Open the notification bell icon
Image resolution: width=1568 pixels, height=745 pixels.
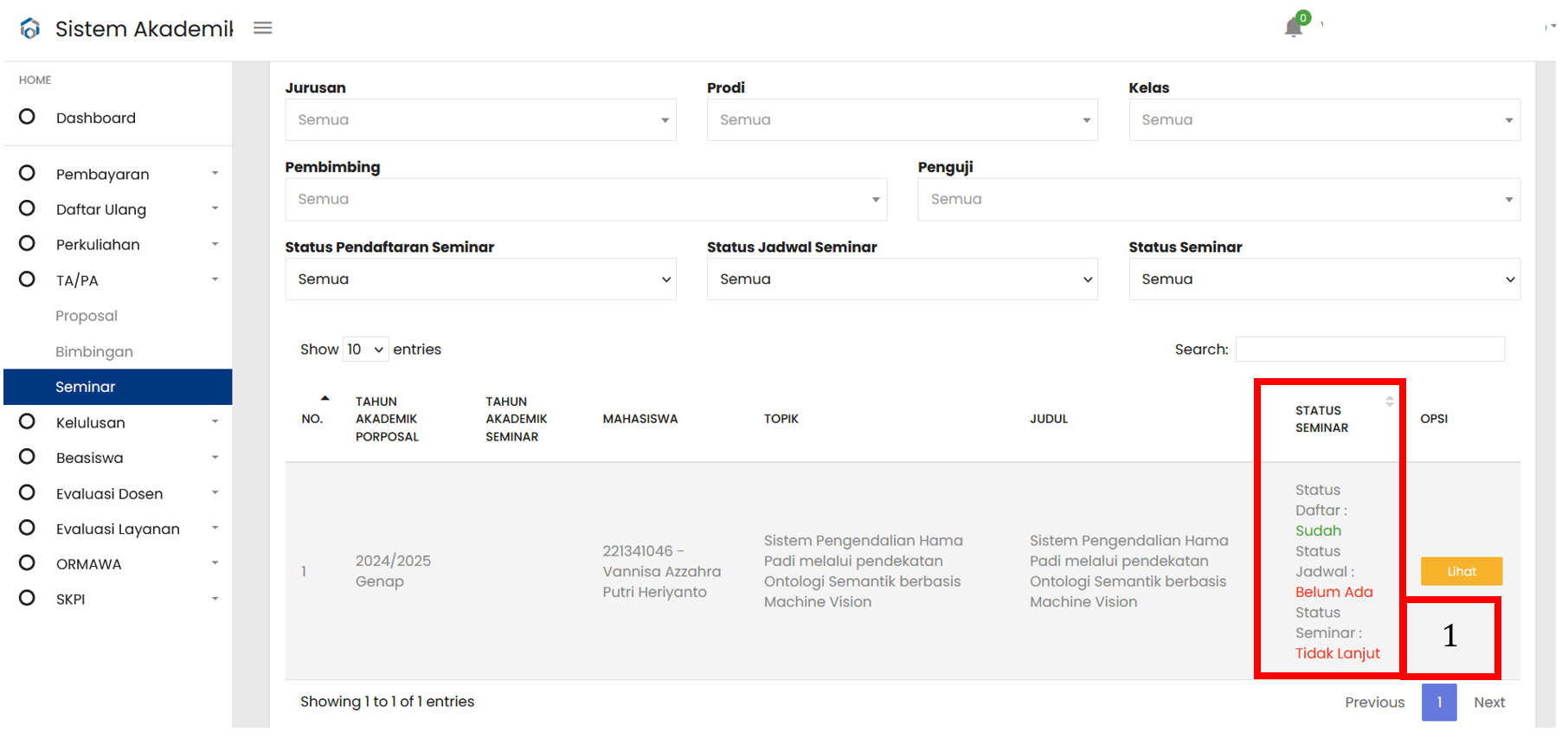coord(1294,28)
